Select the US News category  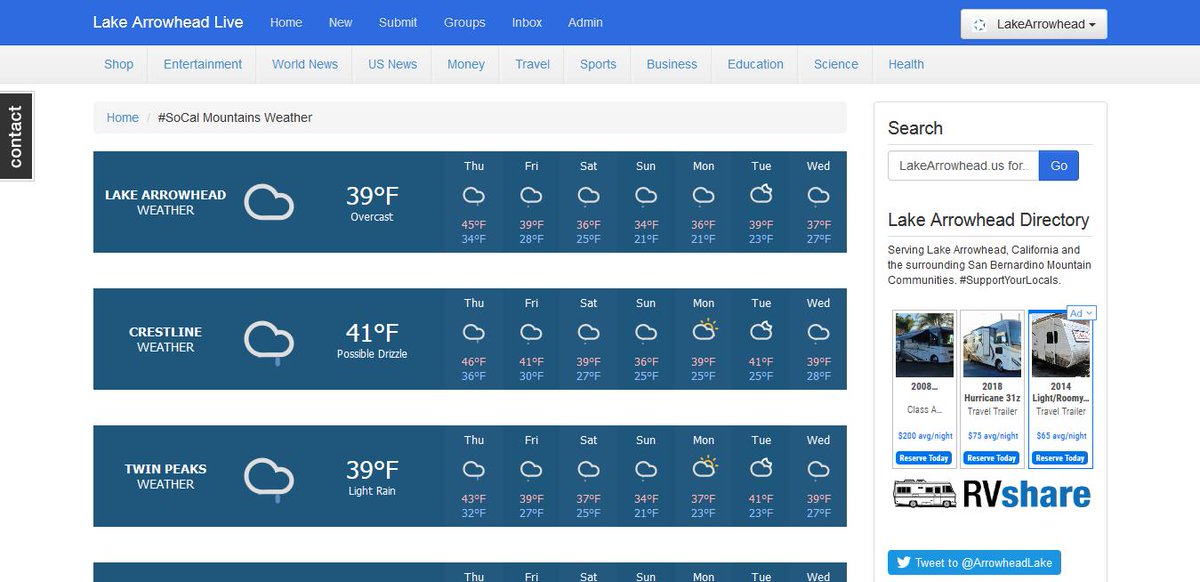pos(392,64)
